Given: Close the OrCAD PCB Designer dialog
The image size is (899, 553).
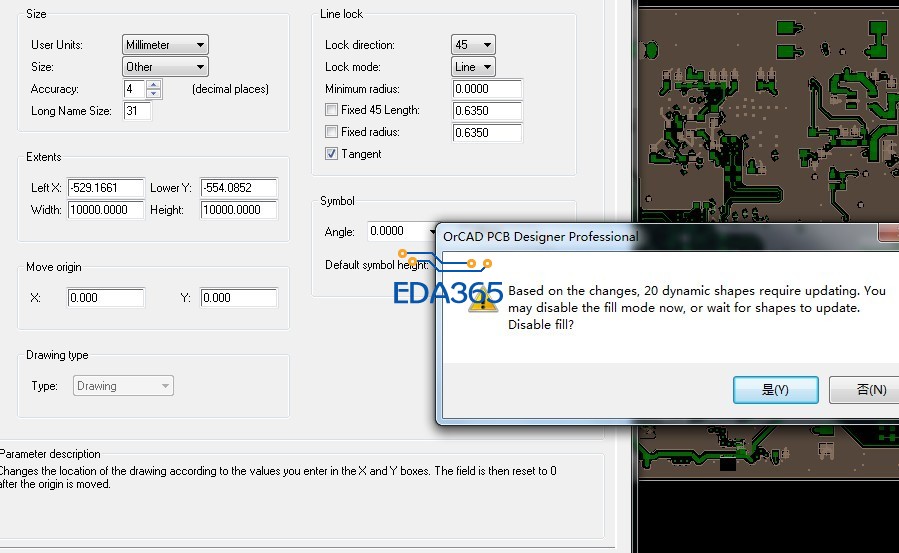Looking at the screenshot, I should [889, 233].
